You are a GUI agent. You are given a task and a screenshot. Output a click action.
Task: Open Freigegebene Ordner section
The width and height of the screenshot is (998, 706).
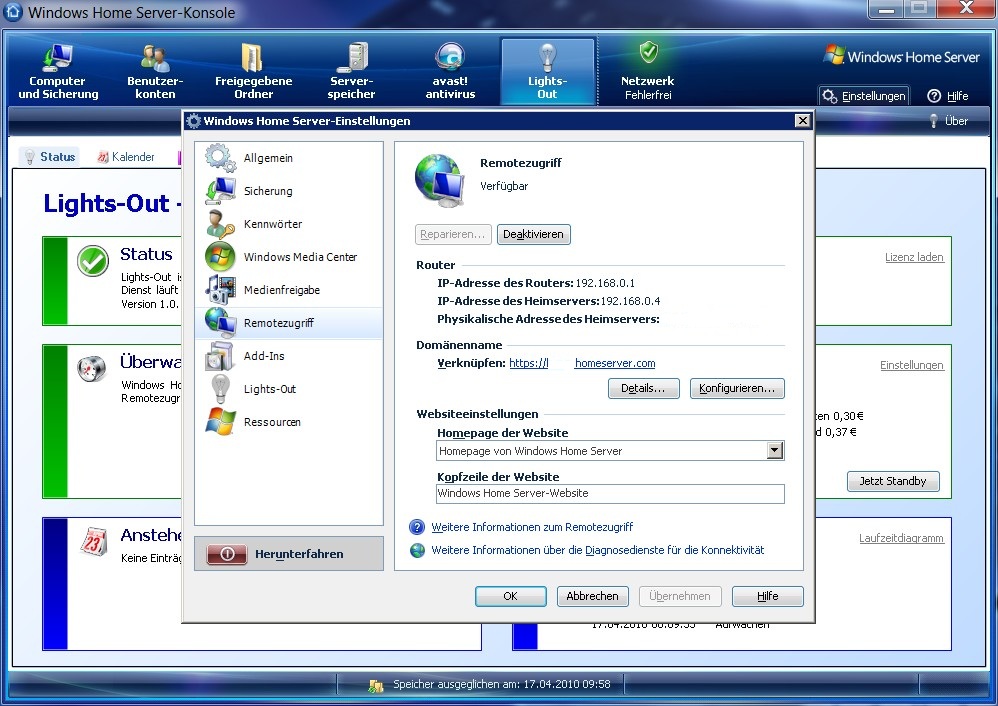click(253, 71)
